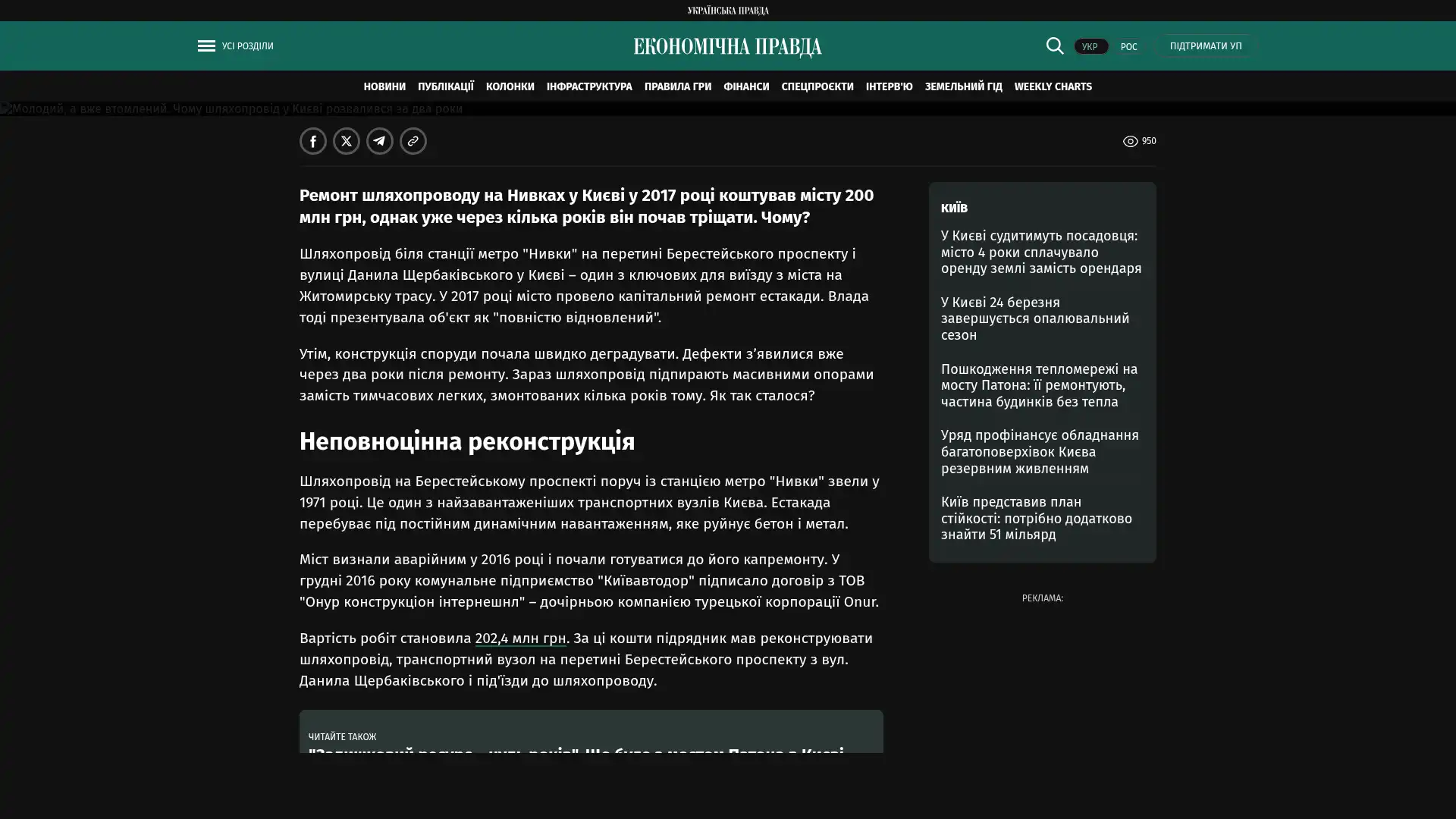Follow the 202,4 млн грн link
Screen dimensions: 1456x819
(519, 639)
